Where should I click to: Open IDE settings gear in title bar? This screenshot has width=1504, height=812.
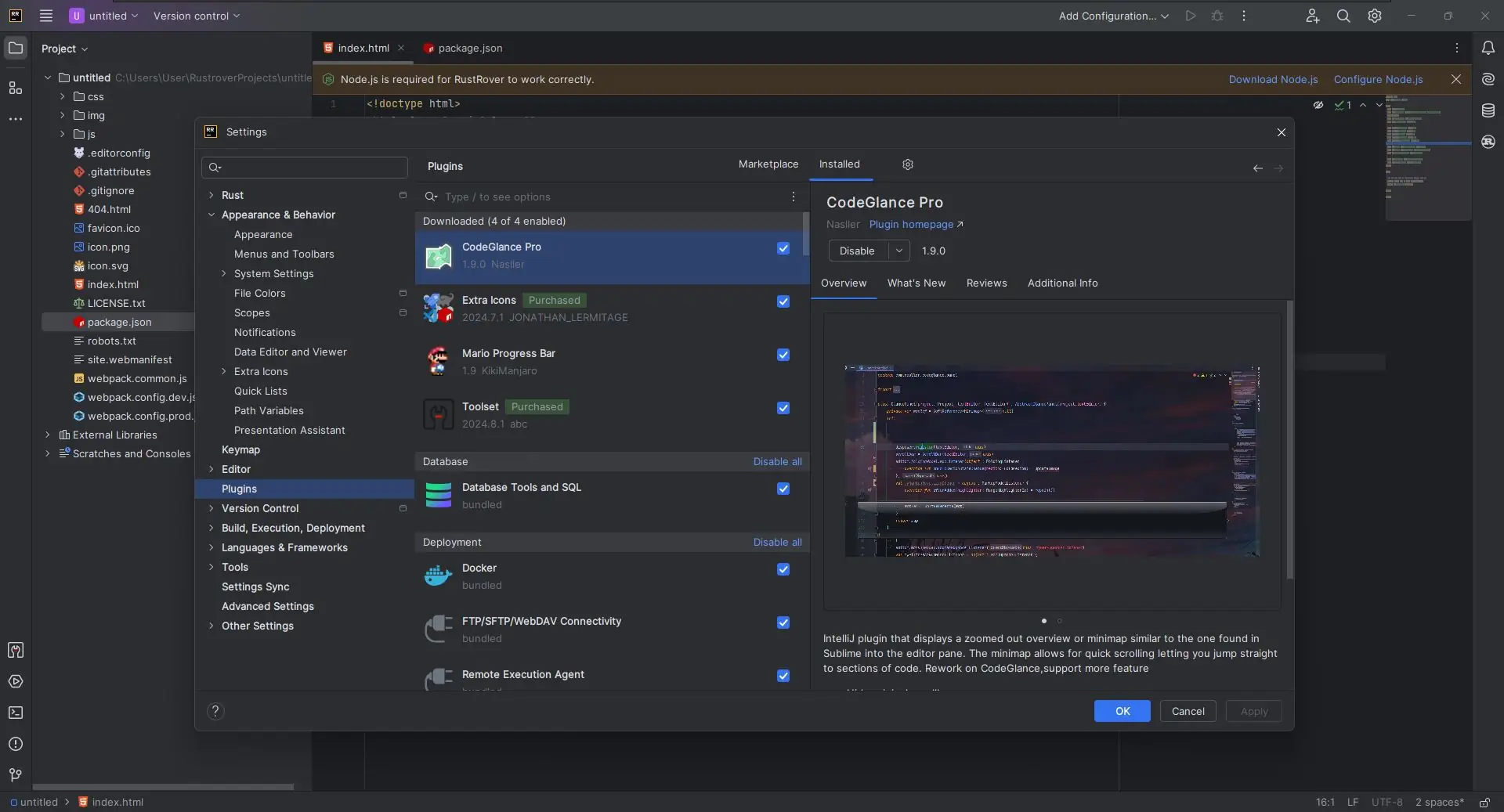pos(1375,16)
